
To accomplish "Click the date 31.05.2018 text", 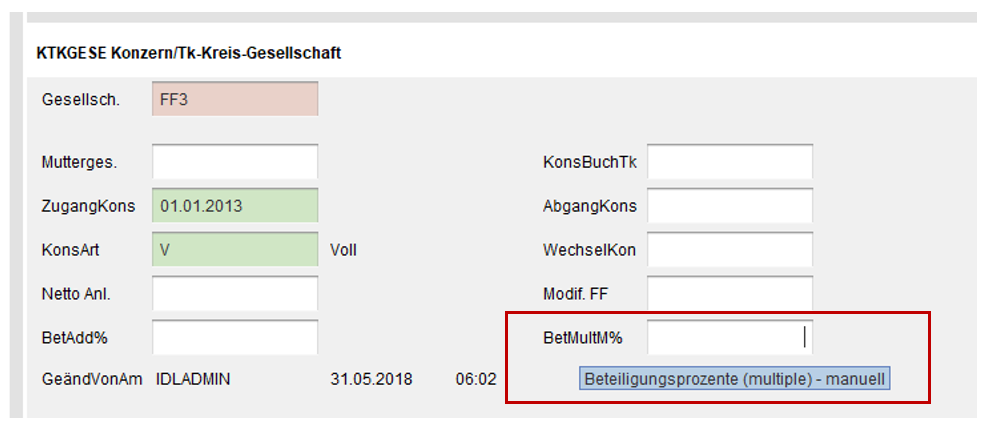I will click(371, 380).
